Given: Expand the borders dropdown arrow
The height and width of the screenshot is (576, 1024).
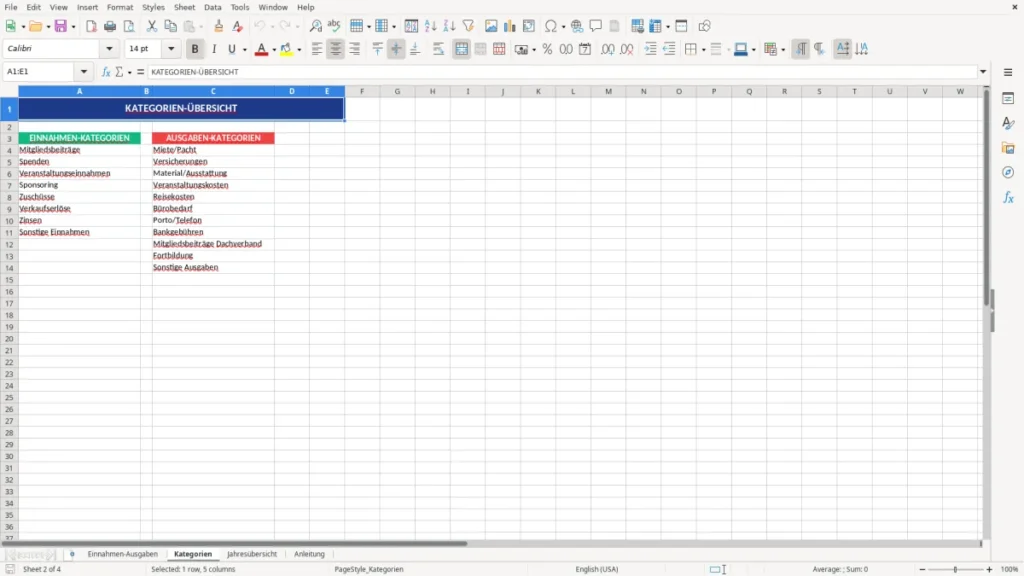Looking at the screenshot, I should coord(703,50).
